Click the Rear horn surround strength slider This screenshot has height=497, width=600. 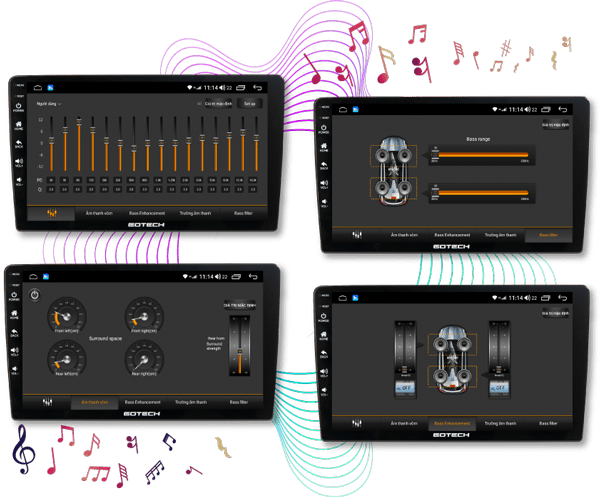click(x=236, y=347)
